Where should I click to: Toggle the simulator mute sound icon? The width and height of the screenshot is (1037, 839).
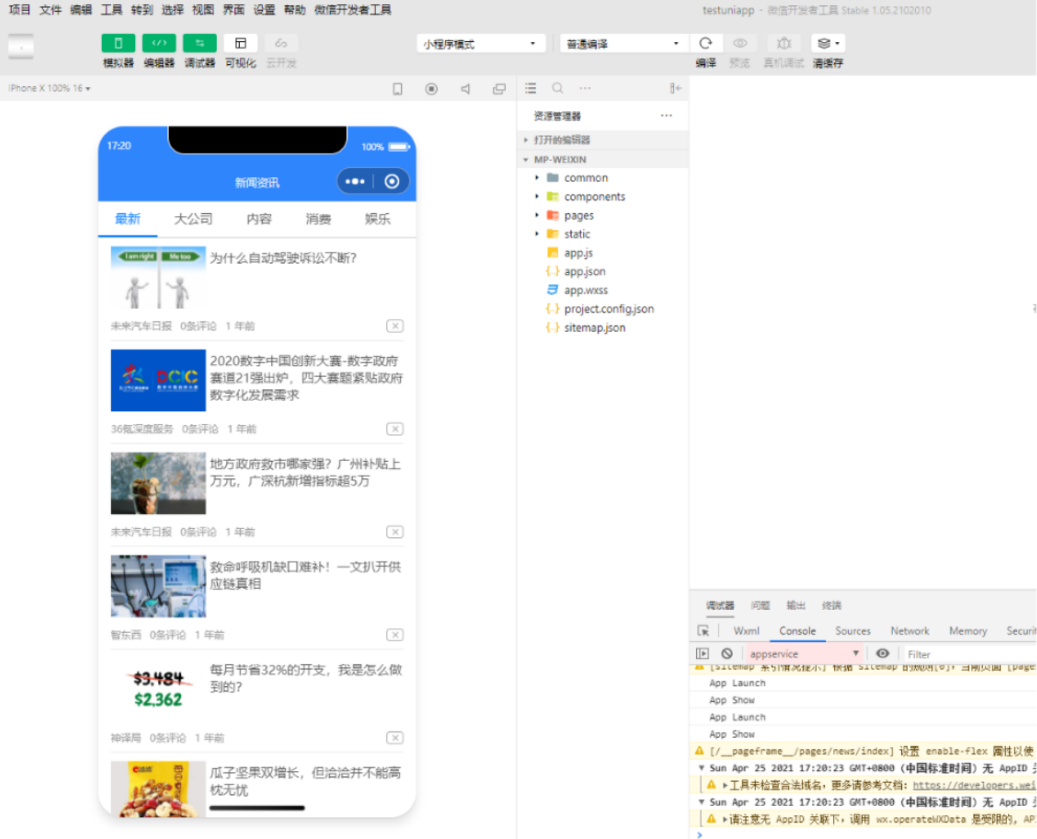point(466,89)
